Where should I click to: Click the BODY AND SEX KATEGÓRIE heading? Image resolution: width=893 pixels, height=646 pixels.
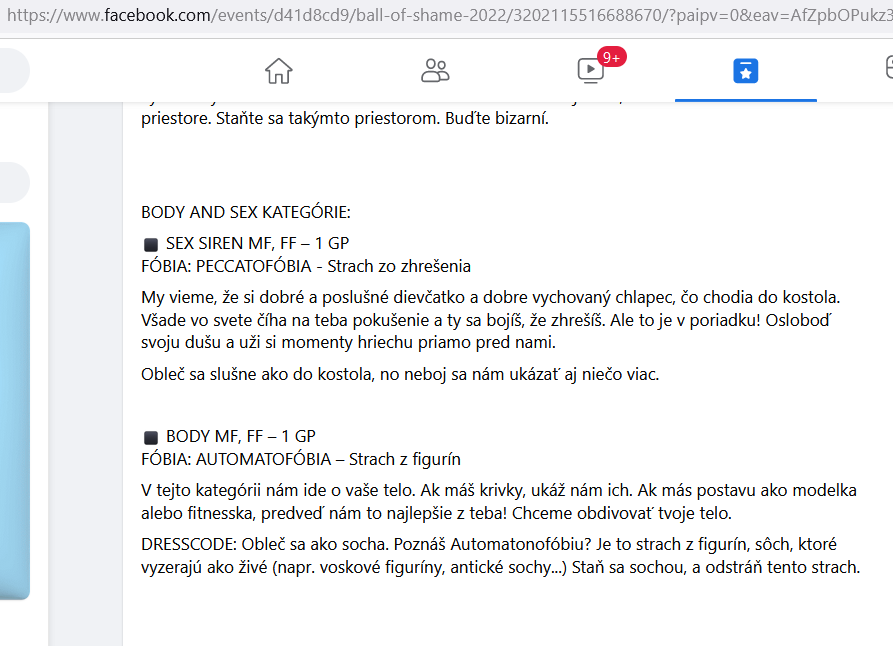[x=246, y=212]
